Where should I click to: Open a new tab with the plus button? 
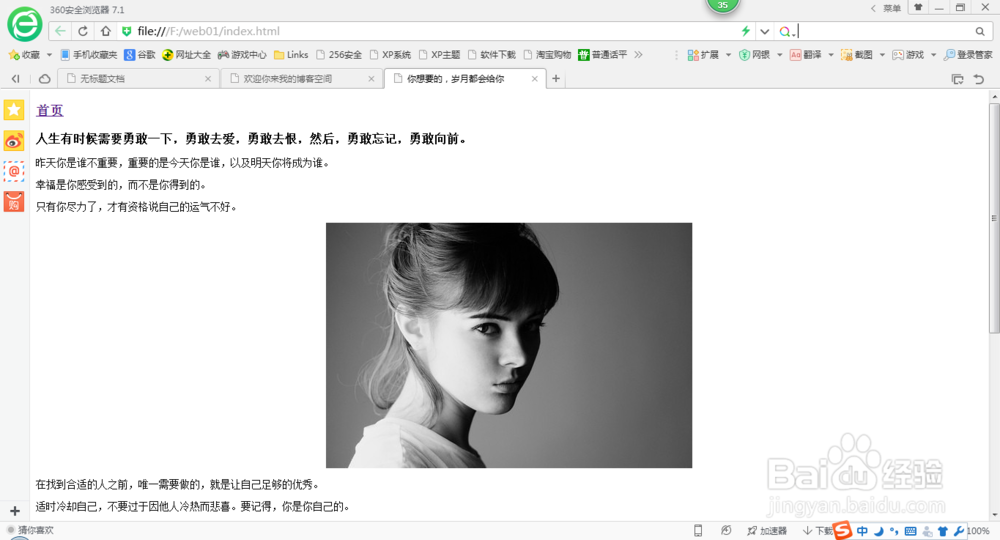[x=556, y=78]
